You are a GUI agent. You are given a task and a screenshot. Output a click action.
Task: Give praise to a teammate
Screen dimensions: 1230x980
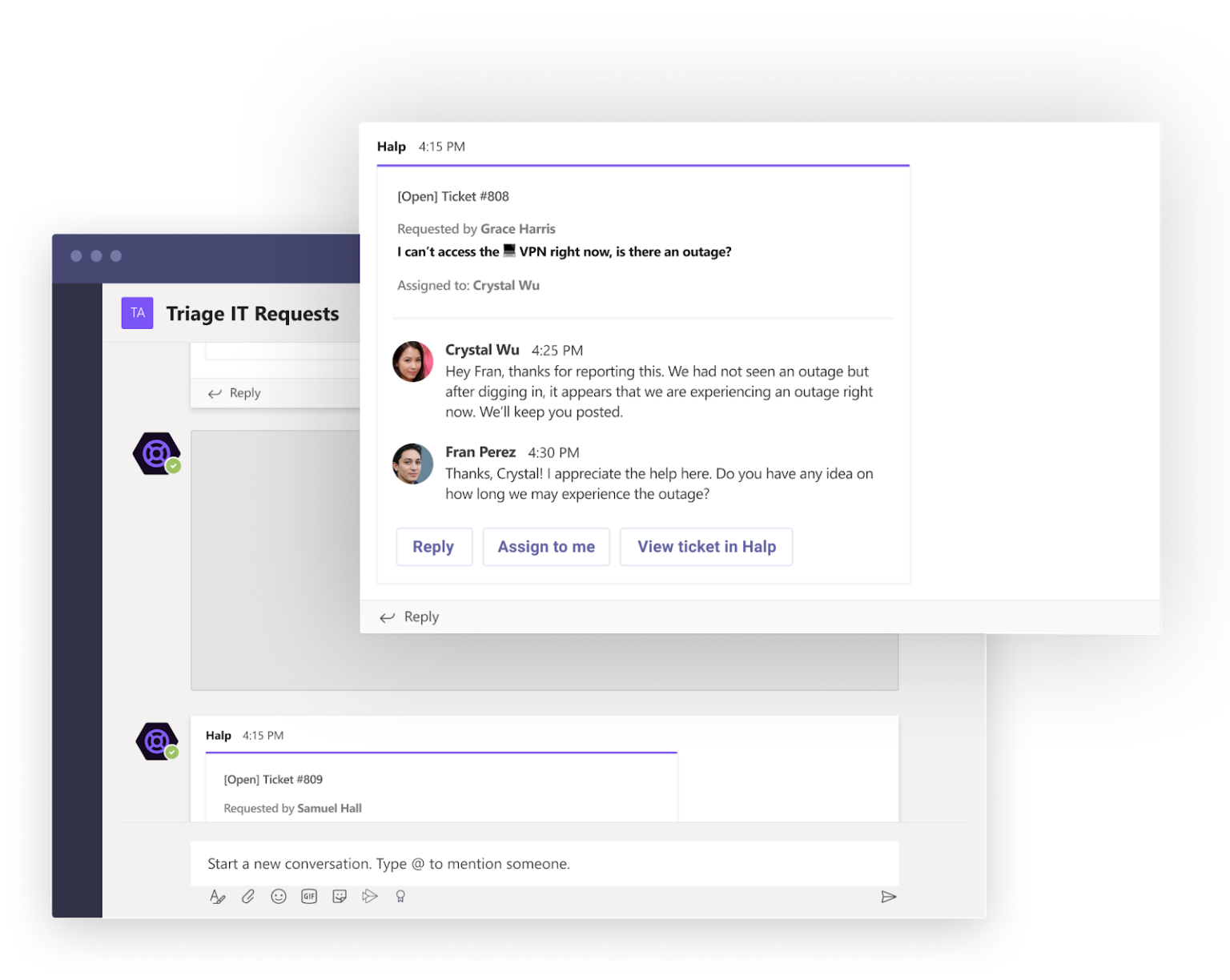(x=400, y=896)
